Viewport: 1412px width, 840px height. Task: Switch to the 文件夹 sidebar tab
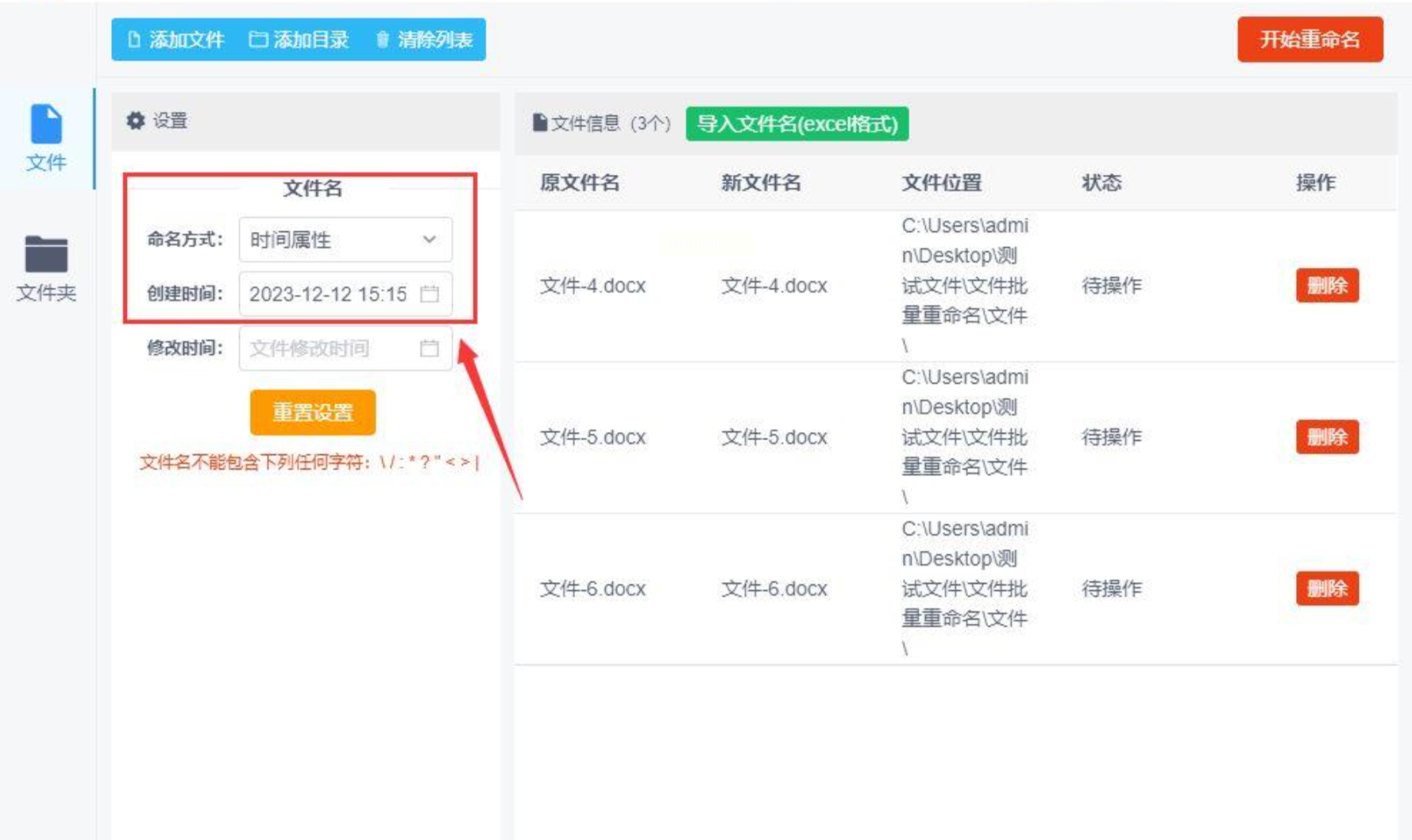pos(46,268)
